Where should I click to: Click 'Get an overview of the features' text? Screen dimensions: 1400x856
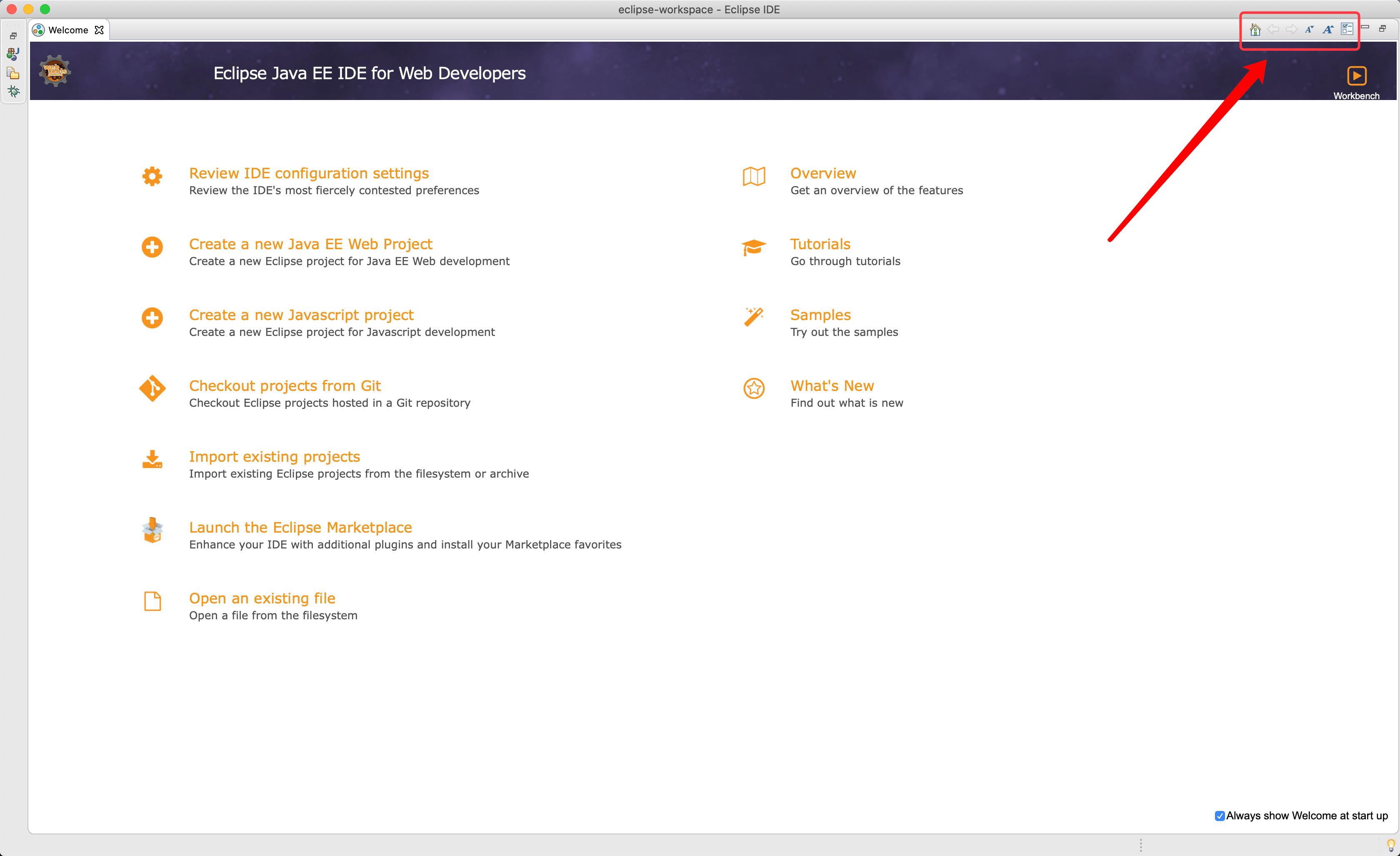[877, 190]
